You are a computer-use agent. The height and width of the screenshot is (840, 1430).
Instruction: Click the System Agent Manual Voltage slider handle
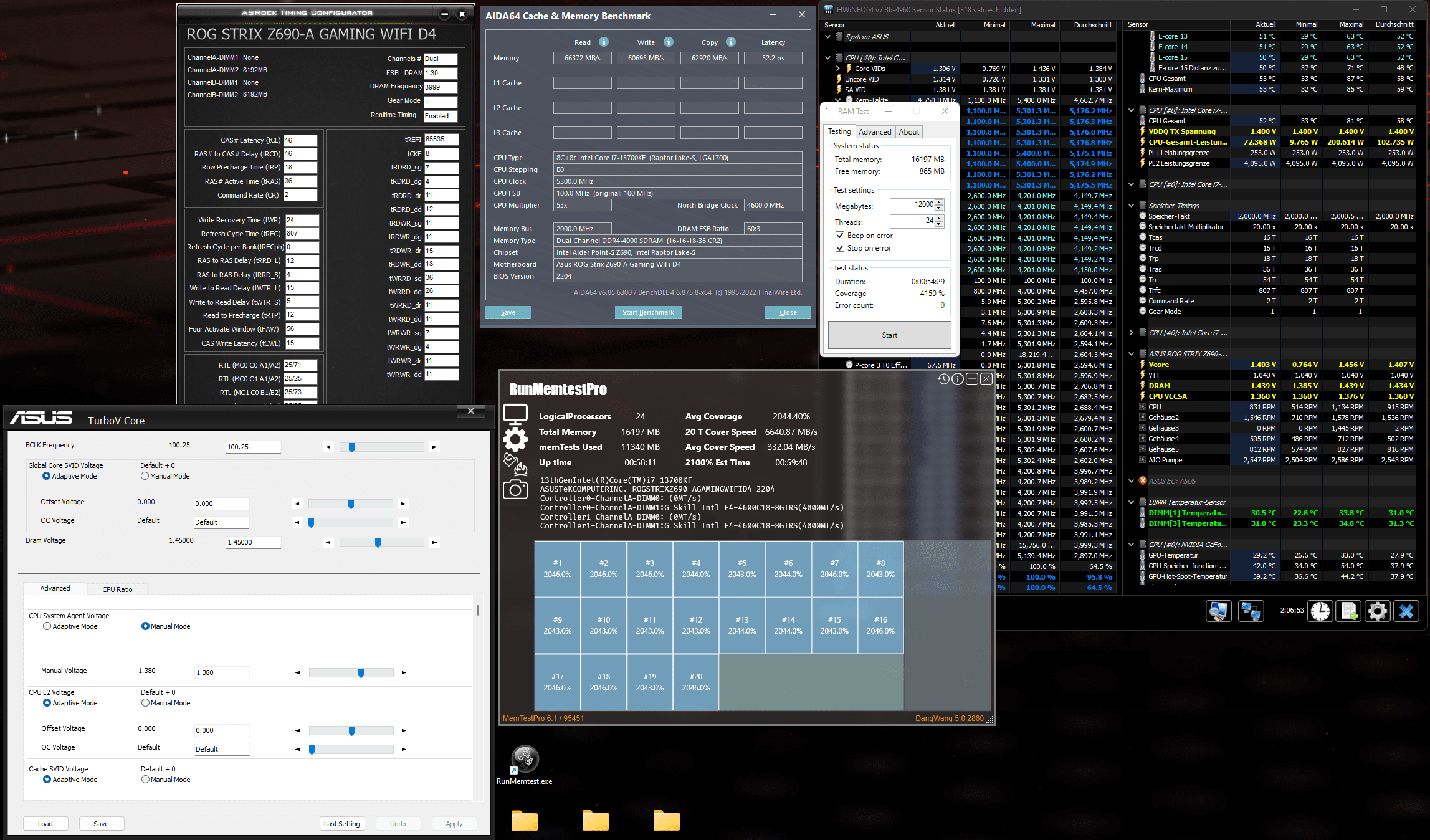[x=361, y=673]
